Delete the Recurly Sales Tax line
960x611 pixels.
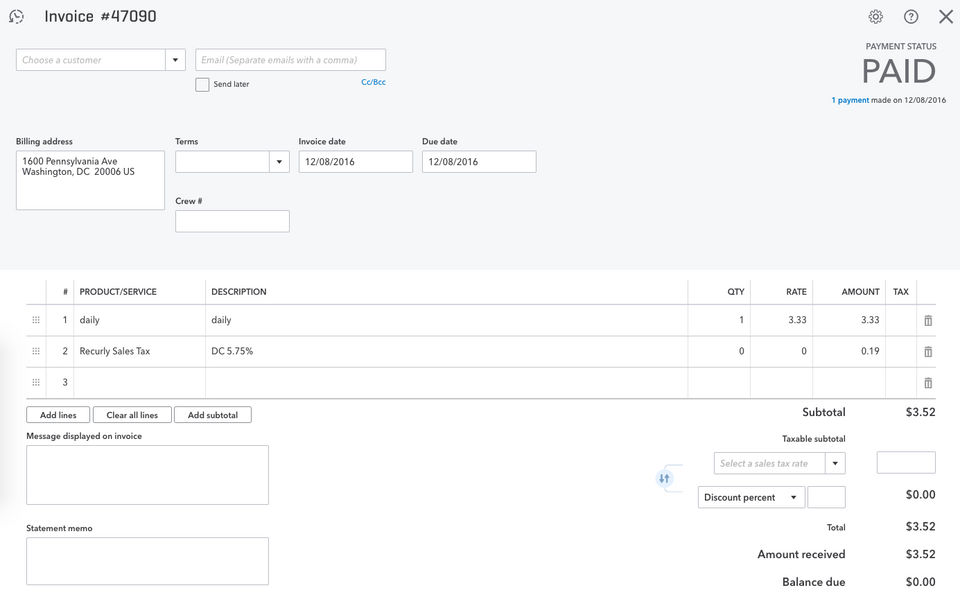(x=928, y=352)
